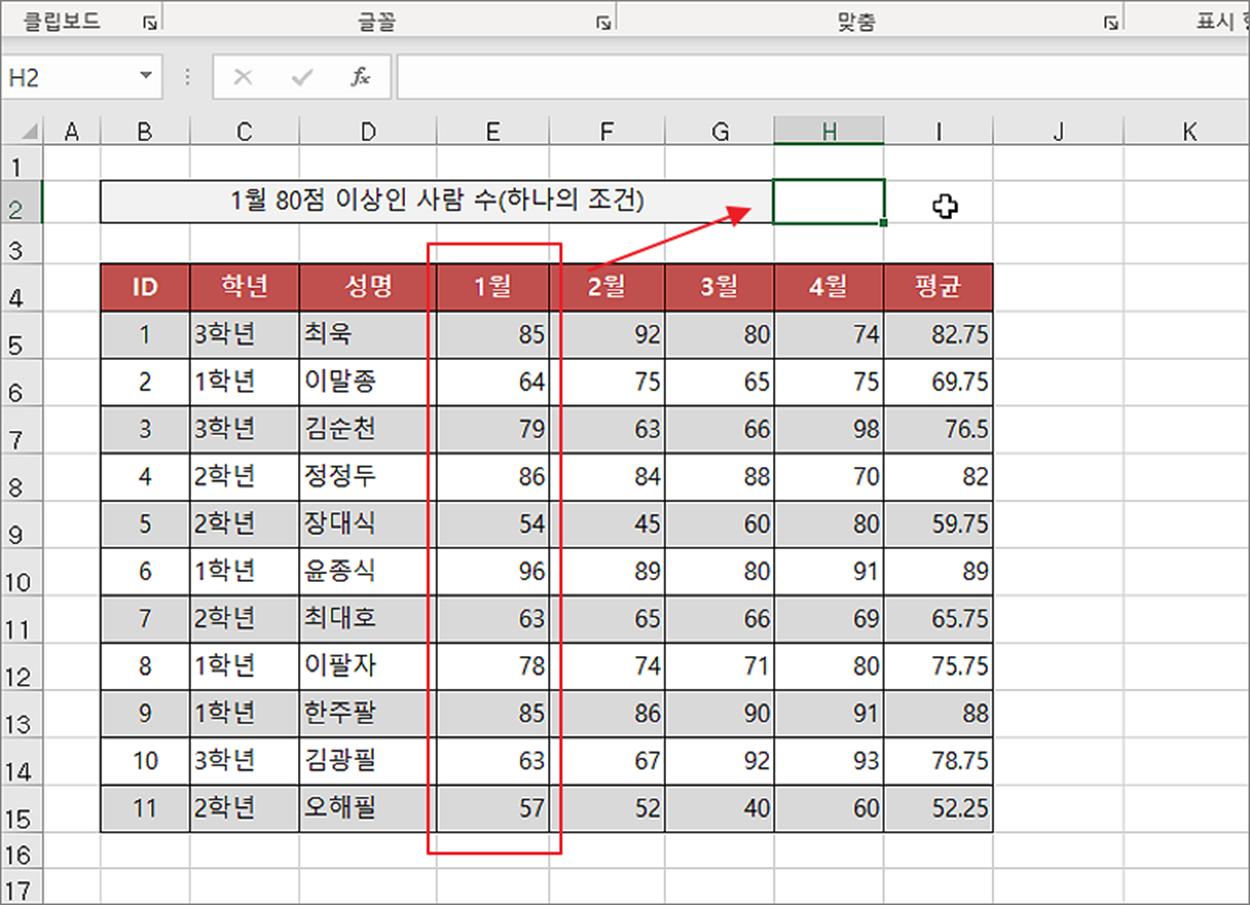Click ID cell '7' for 최대호
This screenshot has width=1250, height=905.
[x=145, y=619]
